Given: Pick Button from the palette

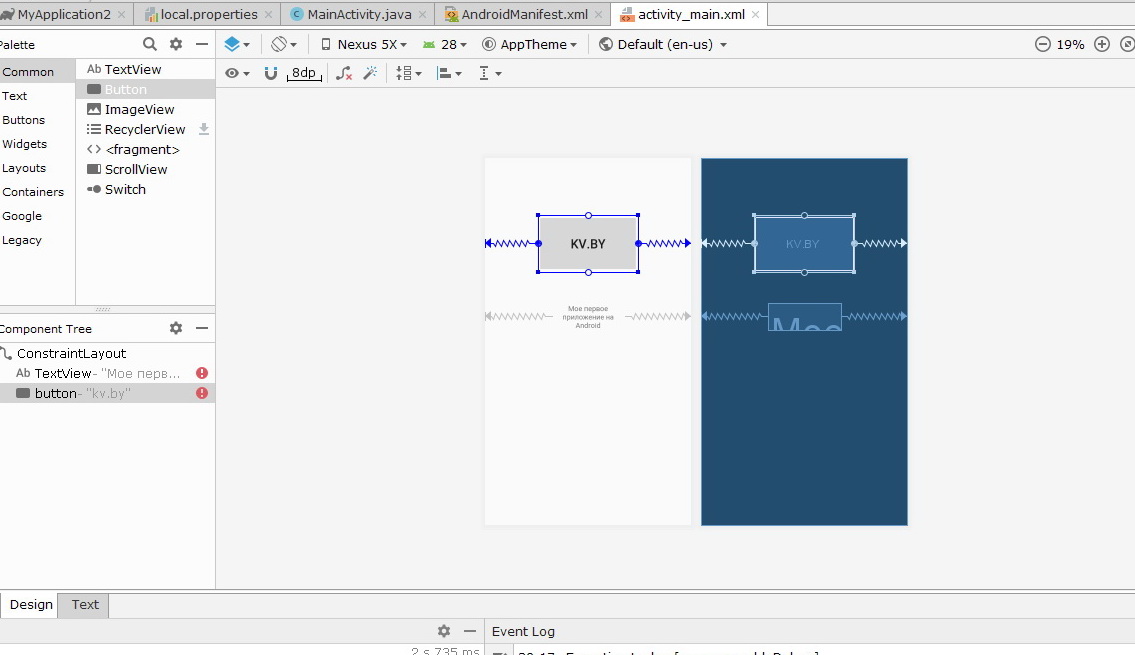Looking at the screenshot, I should 145,89.
